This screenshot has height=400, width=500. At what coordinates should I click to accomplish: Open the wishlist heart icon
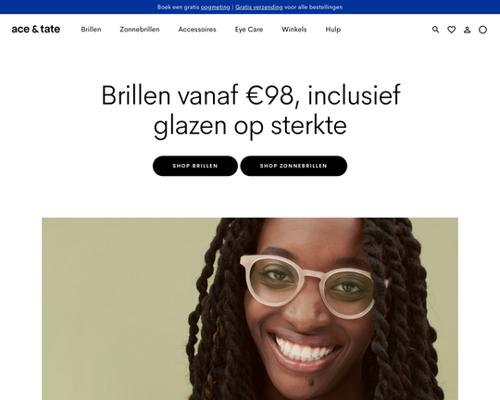[x=451, y=29]
